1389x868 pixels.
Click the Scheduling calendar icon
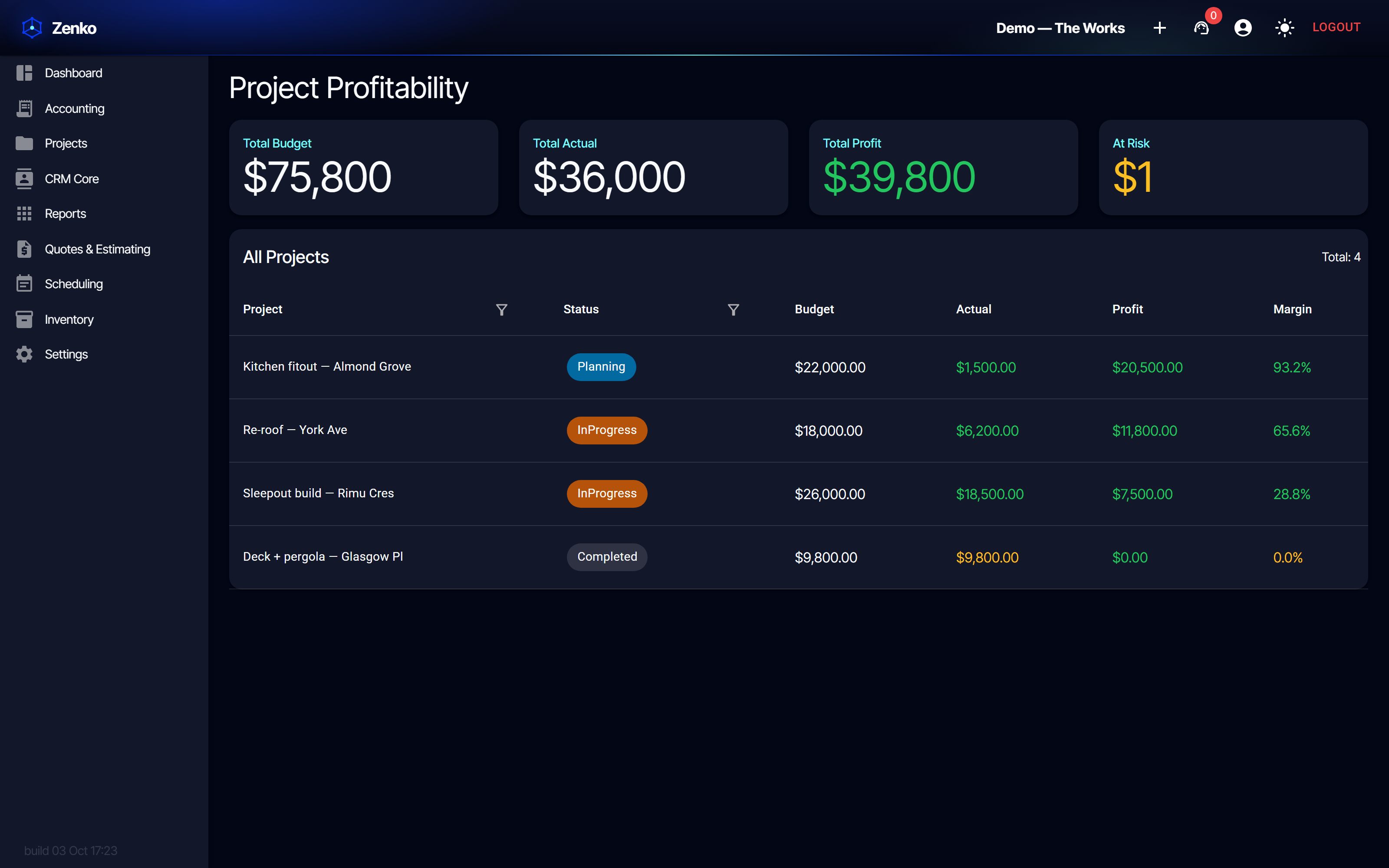point(24,283)
